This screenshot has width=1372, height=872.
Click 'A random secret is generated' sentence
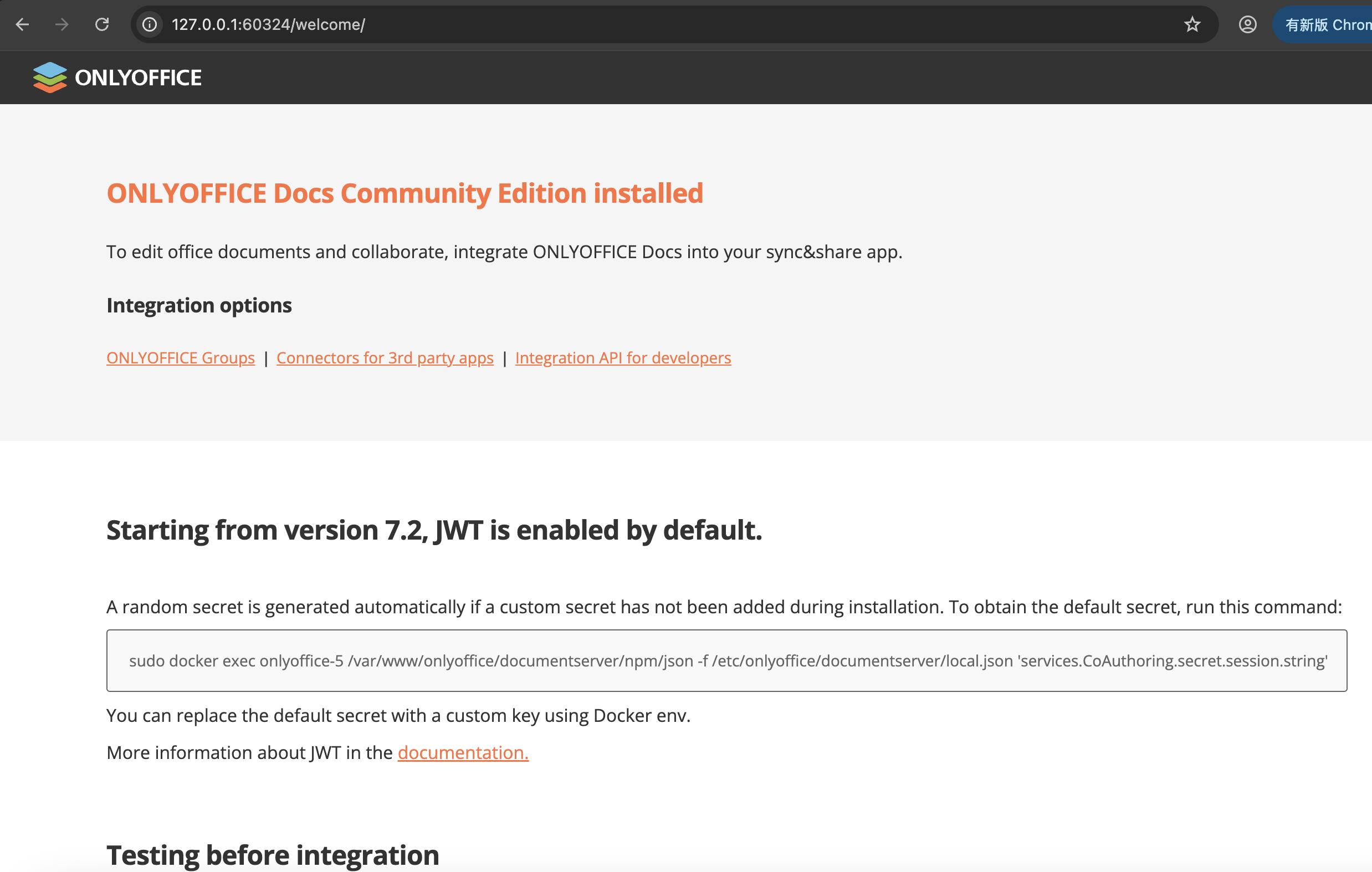click(x=724, y=607)
